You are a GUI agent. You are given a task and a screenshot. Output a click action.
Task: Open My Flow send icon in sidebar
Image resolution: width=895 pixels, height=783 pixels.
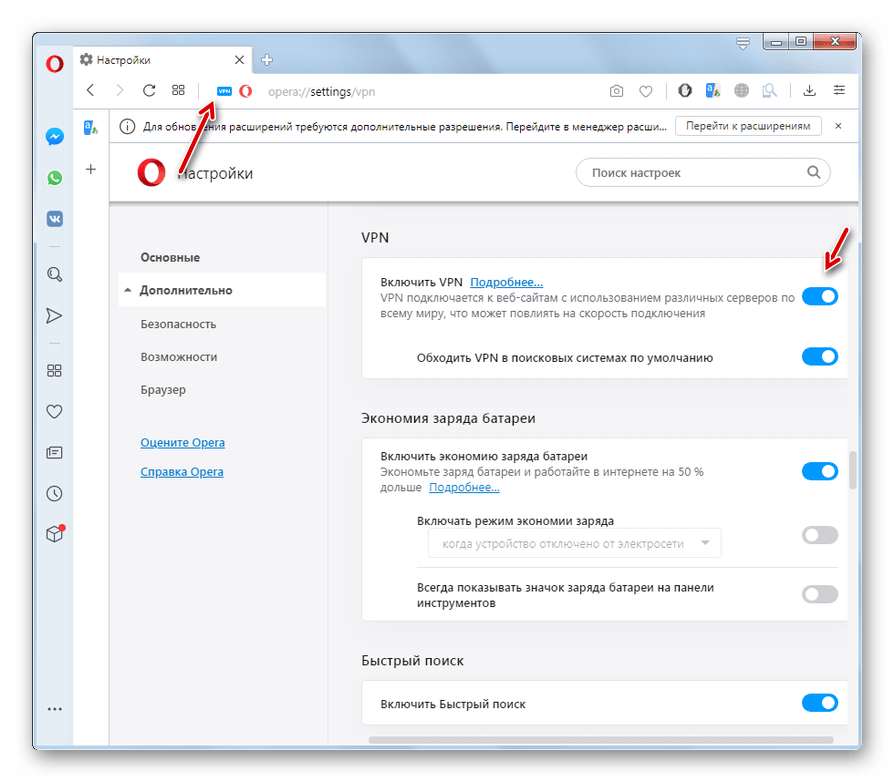[54, 316]
